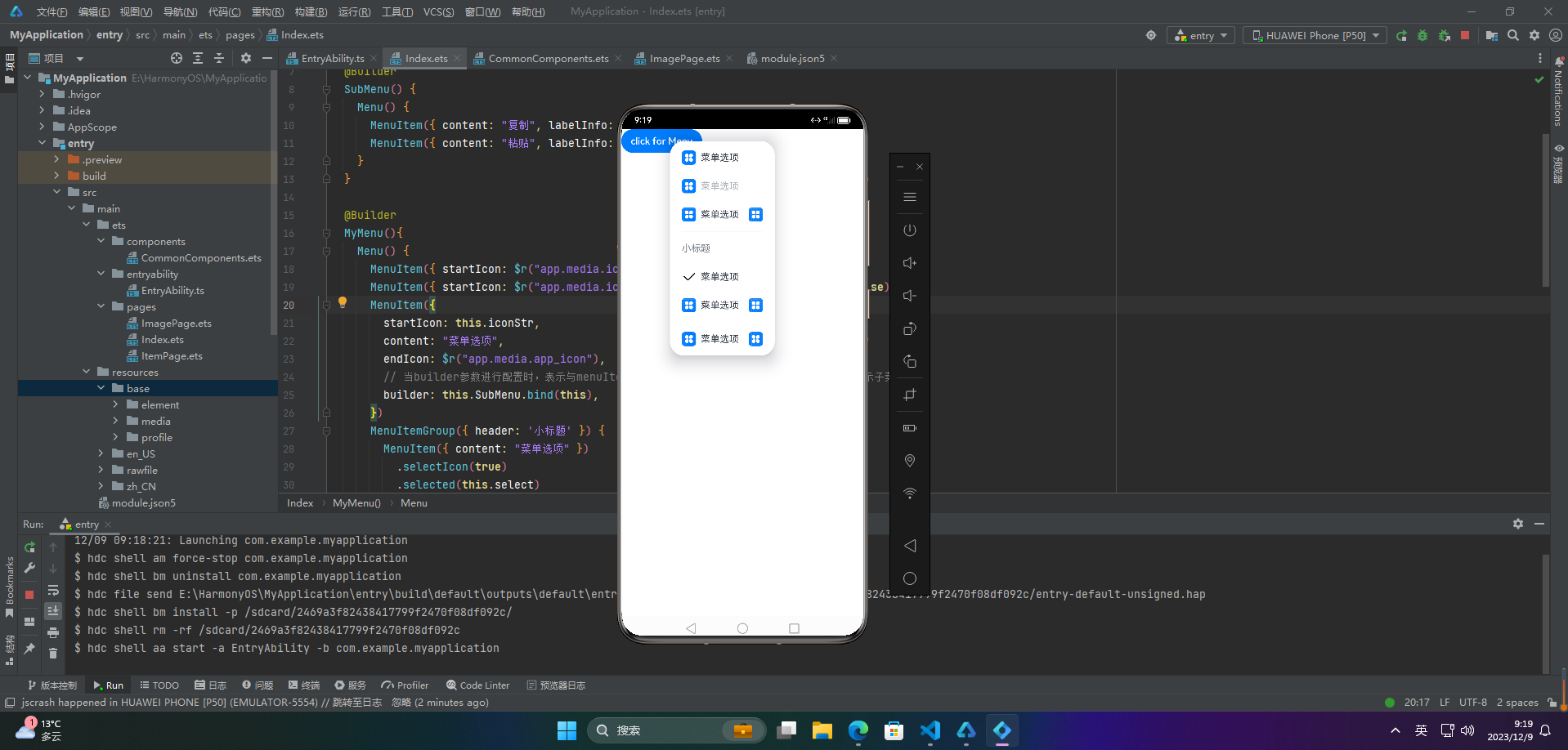Click UTF-8 encoding in status bar
The height and width of the screenshot is (750, 1568).
point(1473,703)
